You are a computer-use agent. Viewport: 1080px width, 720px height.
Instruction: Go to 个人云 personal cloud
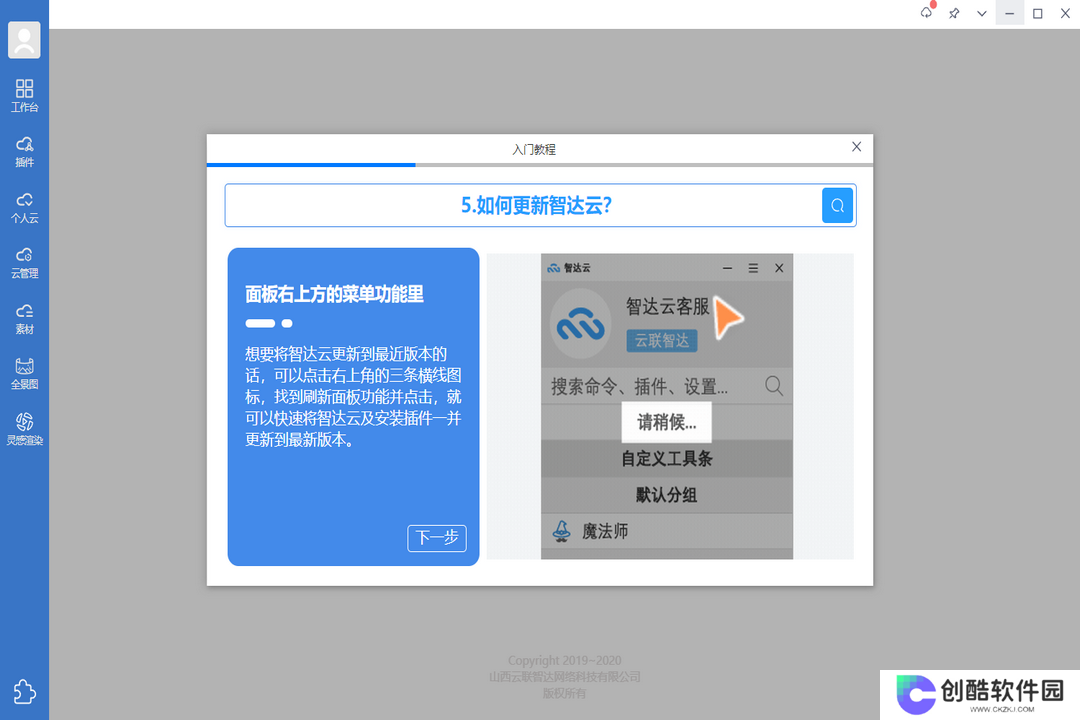(x=24, y=207)
